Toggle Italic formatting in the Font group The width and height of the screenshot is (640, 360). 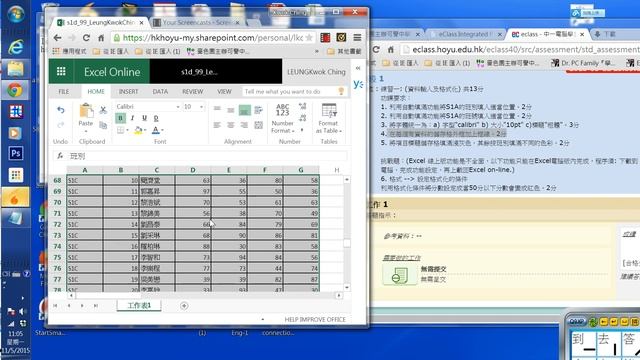coord(132,118)
